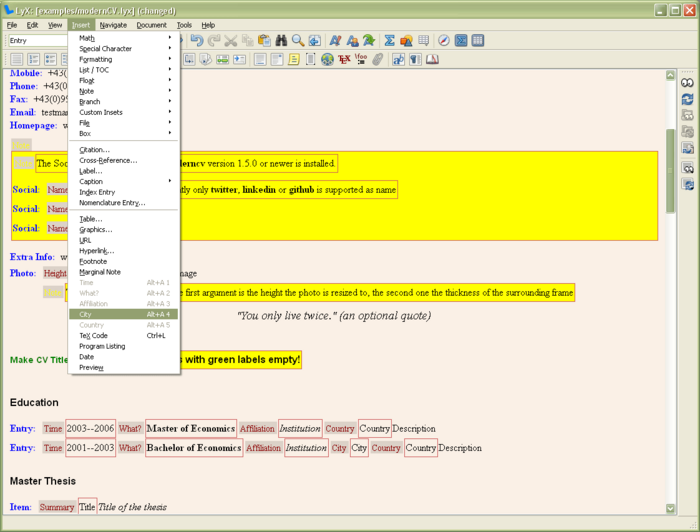Click the Undo arrow icon
Image resolution: width=700 pixels, height=532 pixels.
pyautogui.click(x=197, y=41)
